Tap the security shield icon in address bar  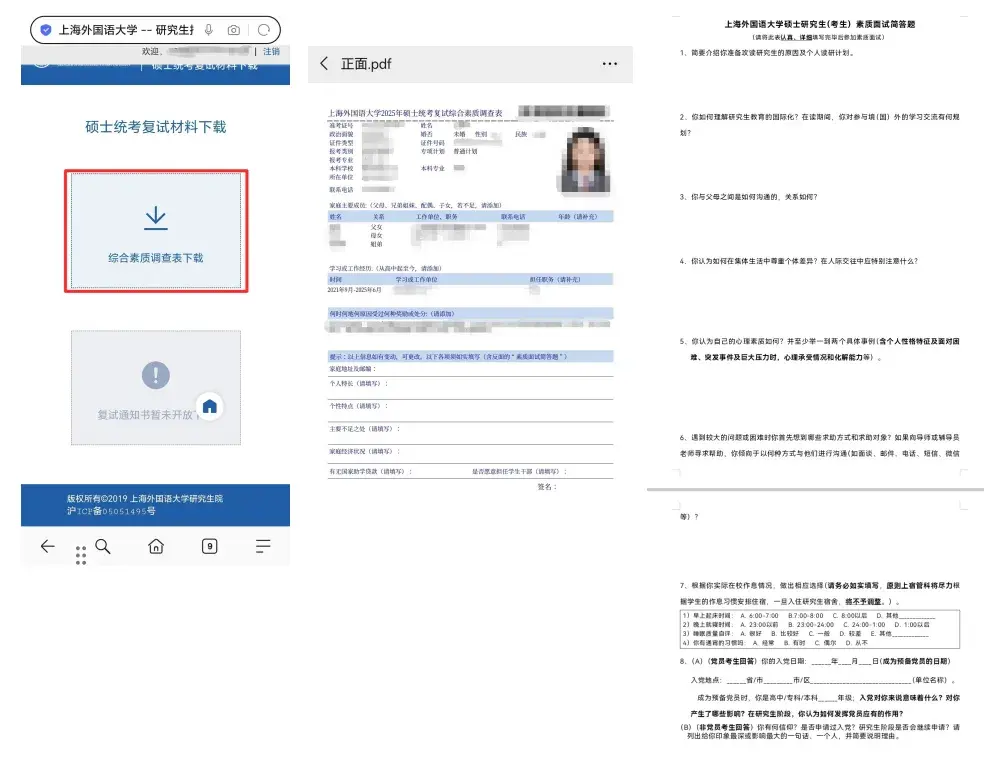[x=45, y=30]
